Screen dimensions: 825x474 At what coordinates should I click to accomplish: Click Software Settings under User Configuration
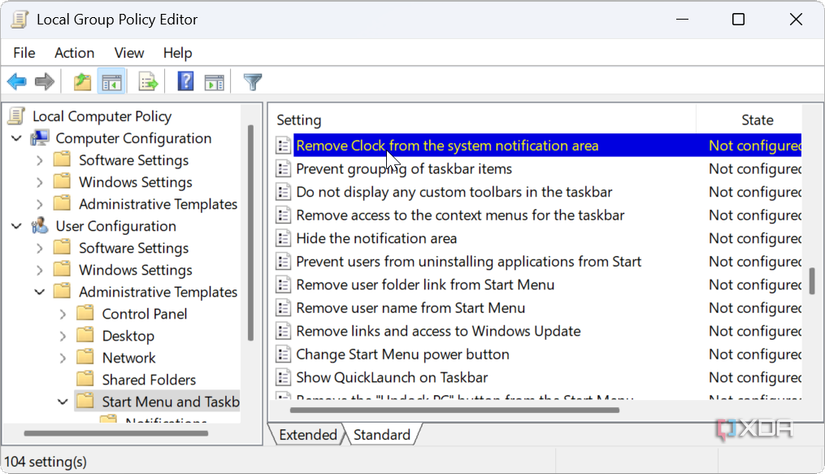134,248
